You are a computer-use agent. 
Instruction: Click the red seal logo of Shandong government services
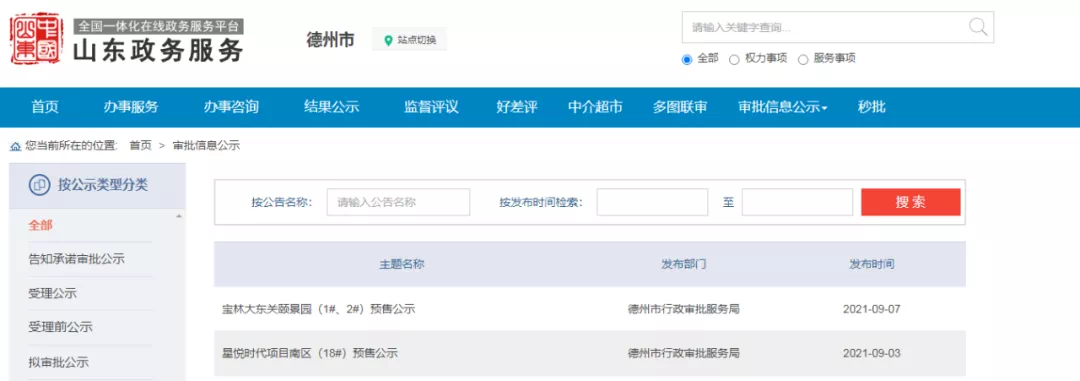click(36, 39)
